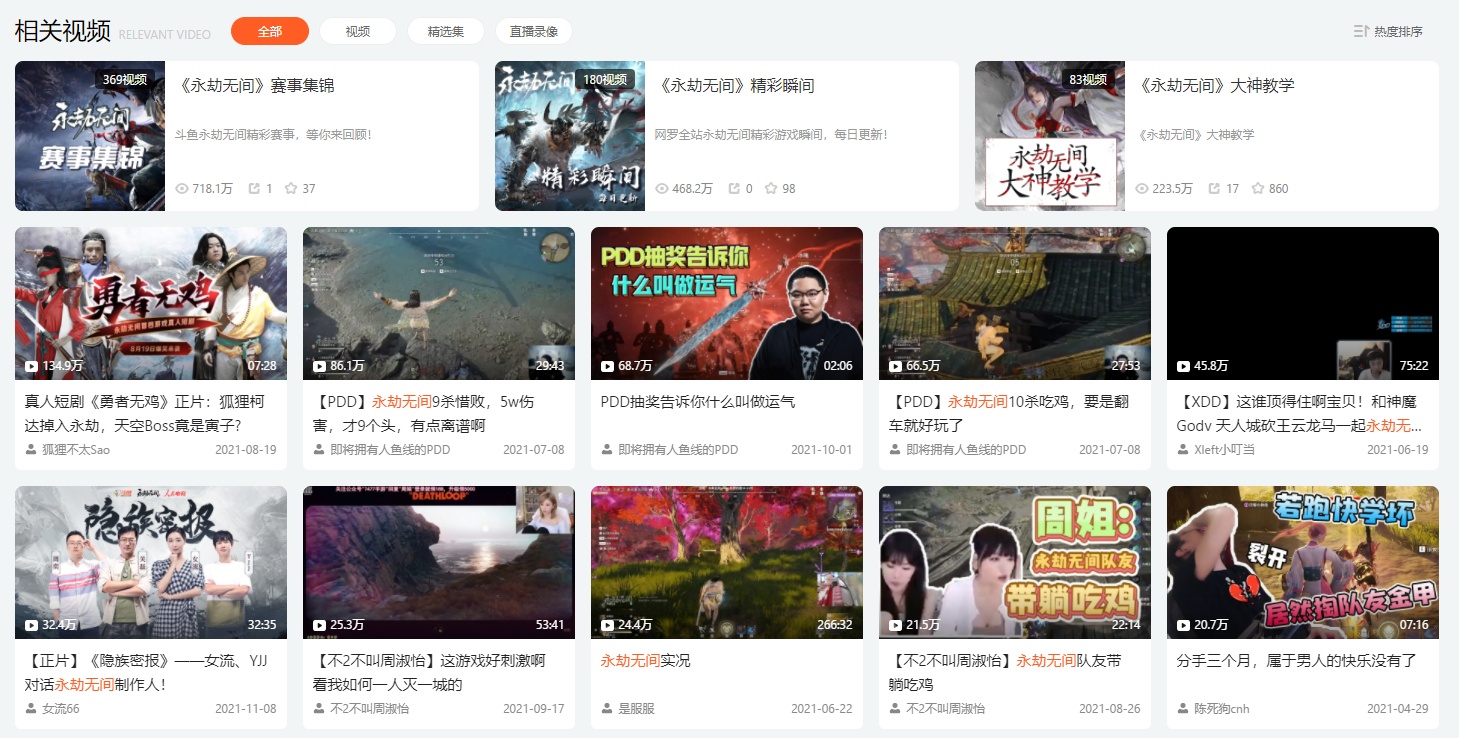1459x738 pixels.
Task: Select the 全部 filter tab
Action: [270, 31]
